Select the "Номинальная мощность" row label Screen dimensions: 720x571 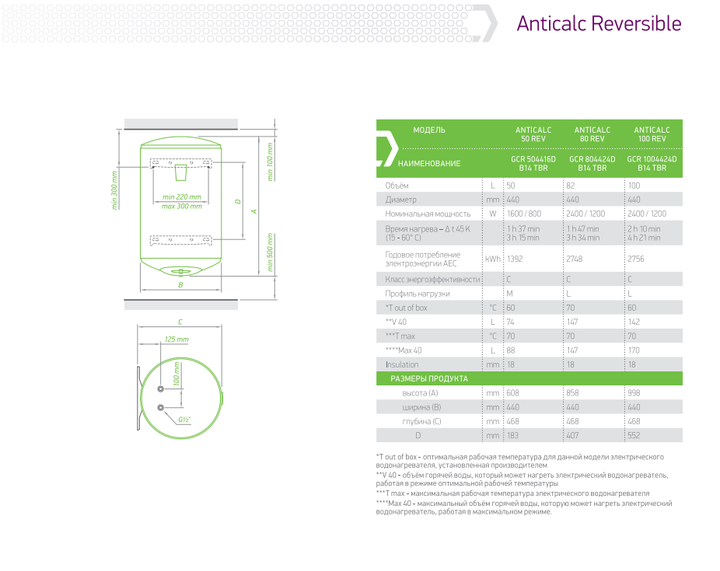pos(428,214)
